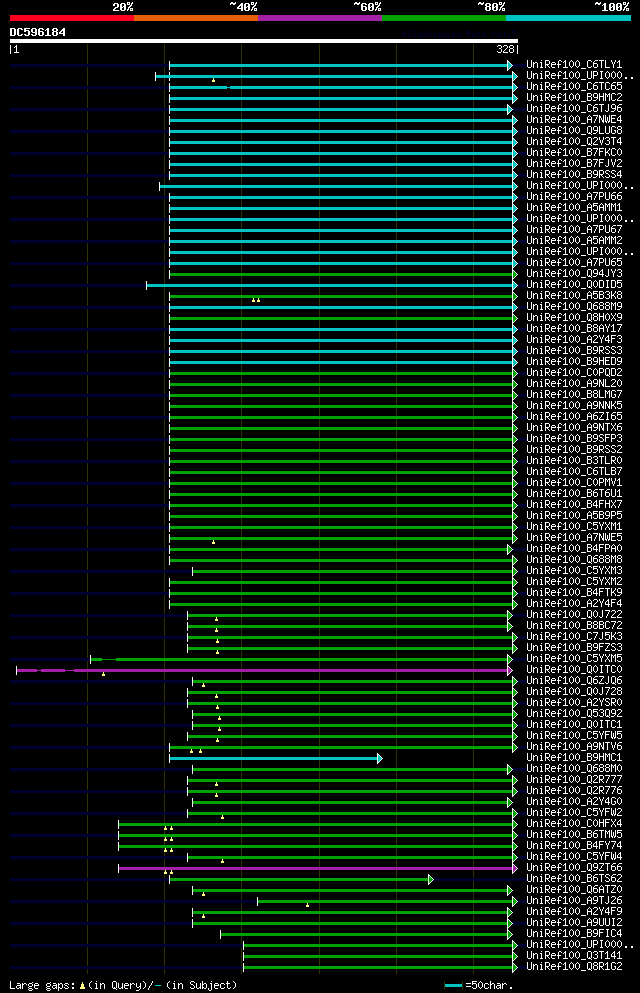The width and height of the screenshot is (640, 993).
Task: Select label UniRef100_A2Y4F4
Action: point(574,604)
